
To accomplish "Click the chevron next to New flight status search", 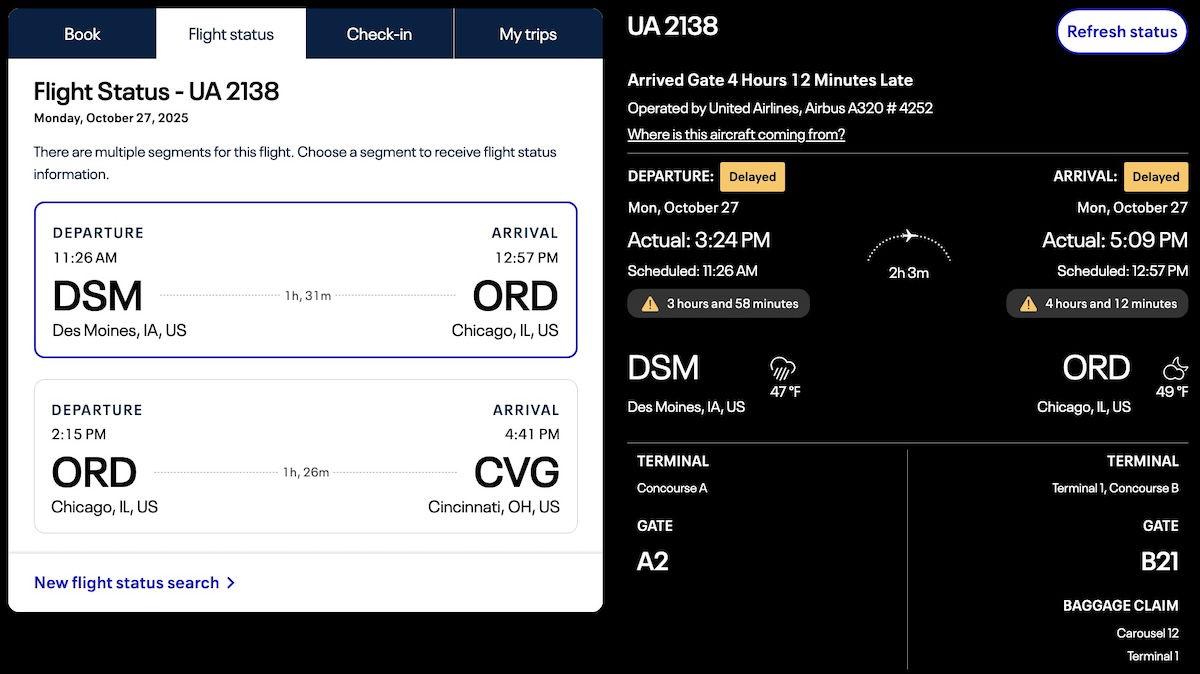I will [x=231, y=583].
